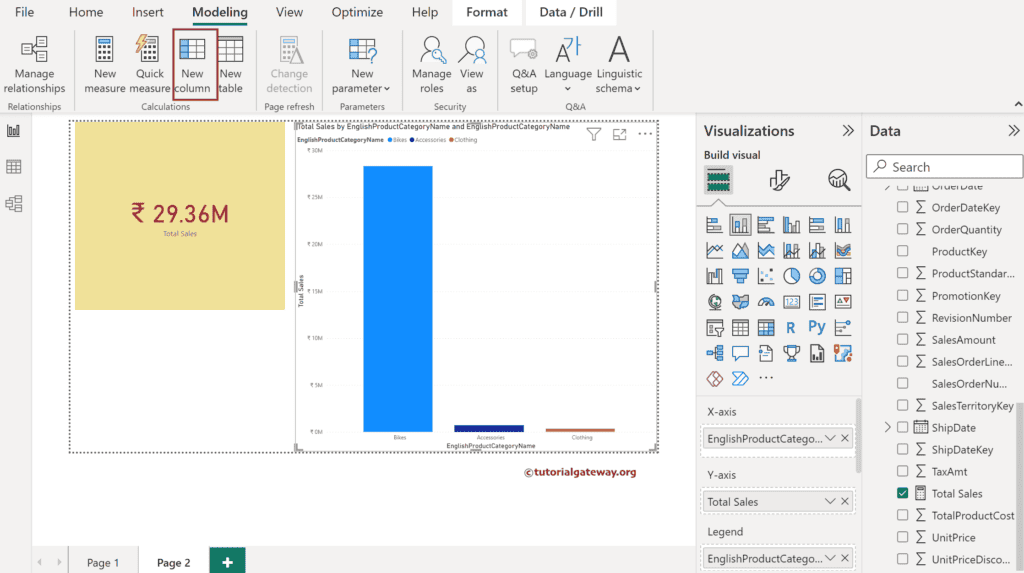Check the OrderDateKey field
Viewport: 1024px width, 573px height.
coord(903,207)
